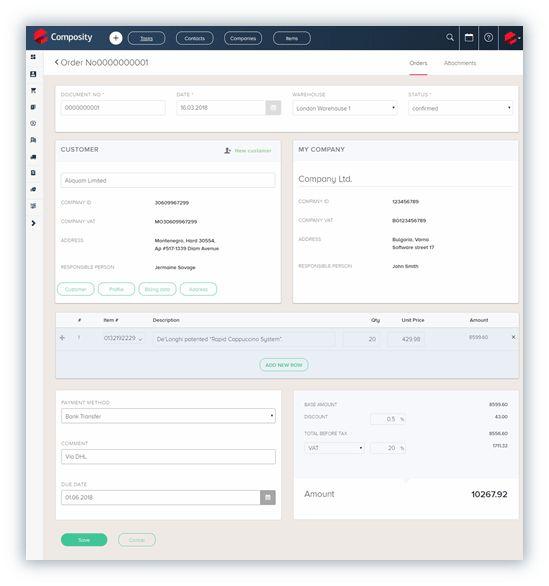Open the Status dropdown showing confirmed
The width and height of the screenshot is (549, 586).
460,108
